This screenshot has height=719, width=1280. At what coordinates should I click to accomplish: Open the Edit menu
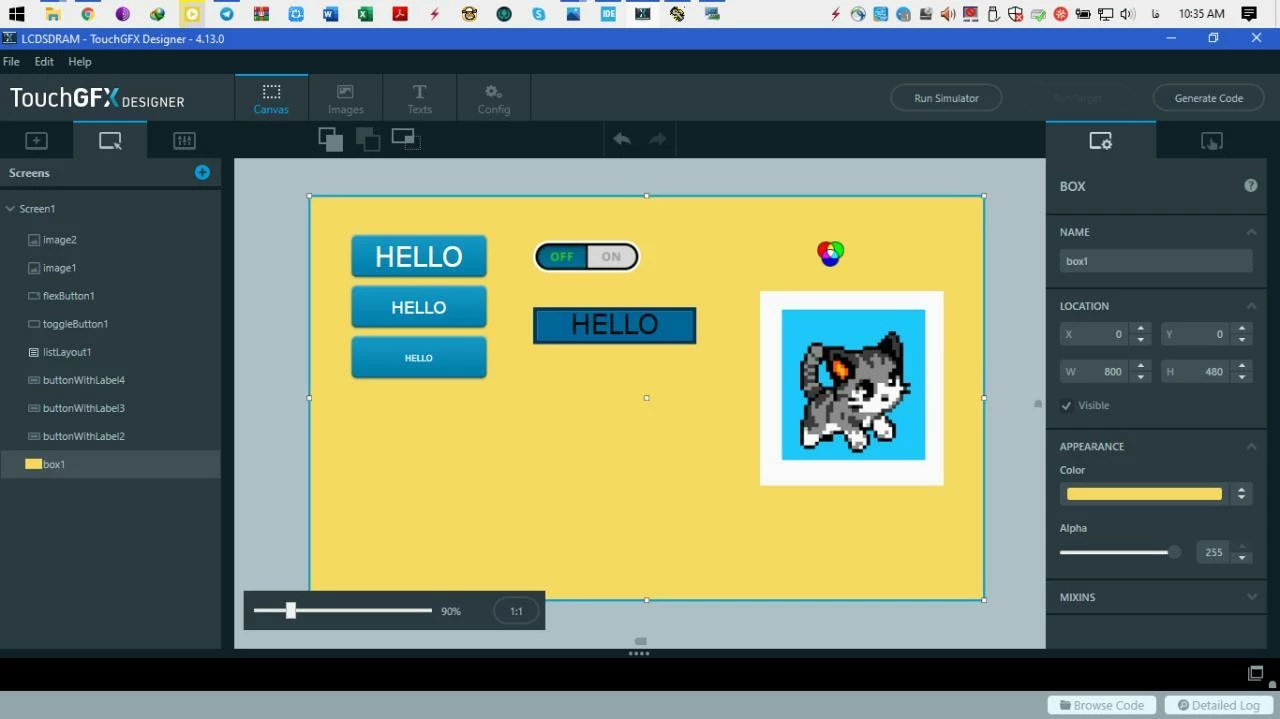coord(44,61)
